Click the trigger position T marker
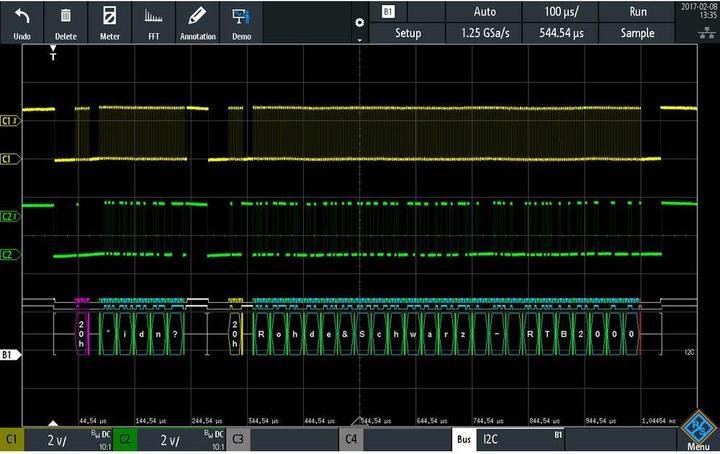The width and height of the screenshot is (720, 454). [x=53, y=53]
